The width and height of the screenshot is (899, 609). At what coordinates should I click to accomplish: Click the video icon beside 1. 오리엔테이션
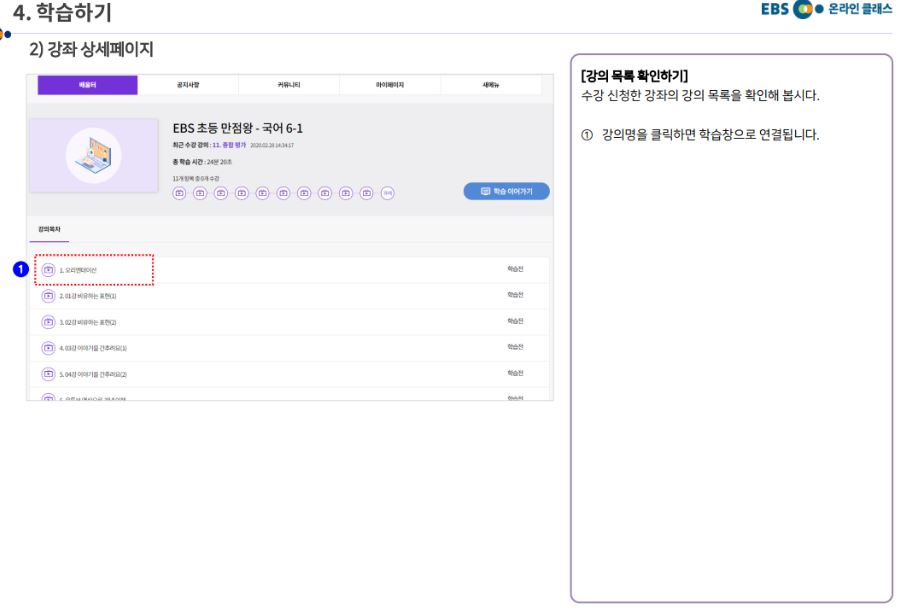coord(48,270)
